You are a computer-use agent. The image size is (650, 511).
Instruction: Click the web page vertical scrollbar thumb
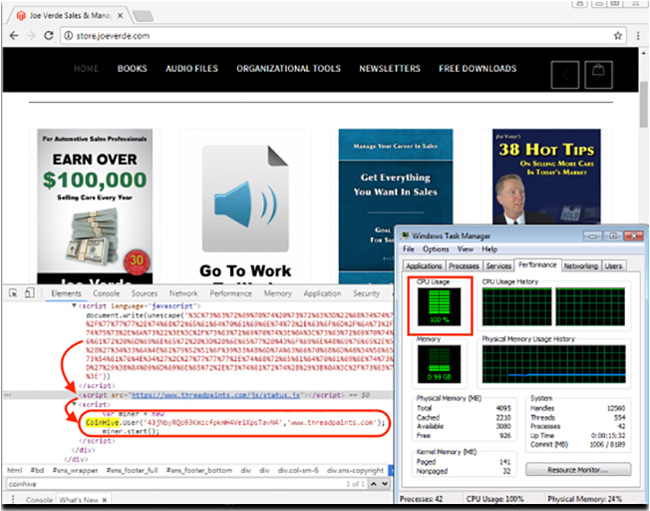coord(643,104)
